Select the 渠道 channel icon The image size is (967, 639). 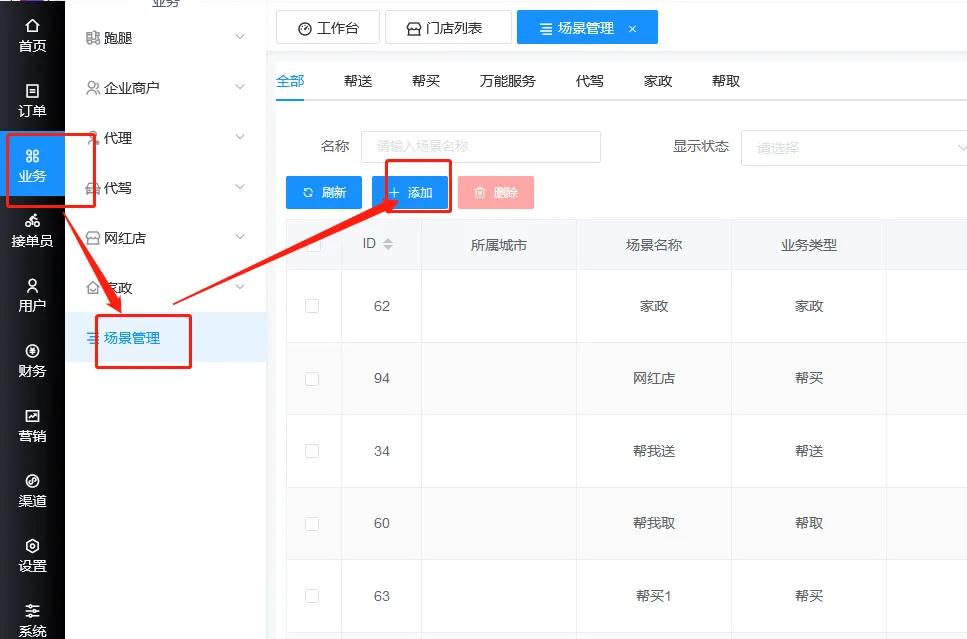click(x=32, y=491)
